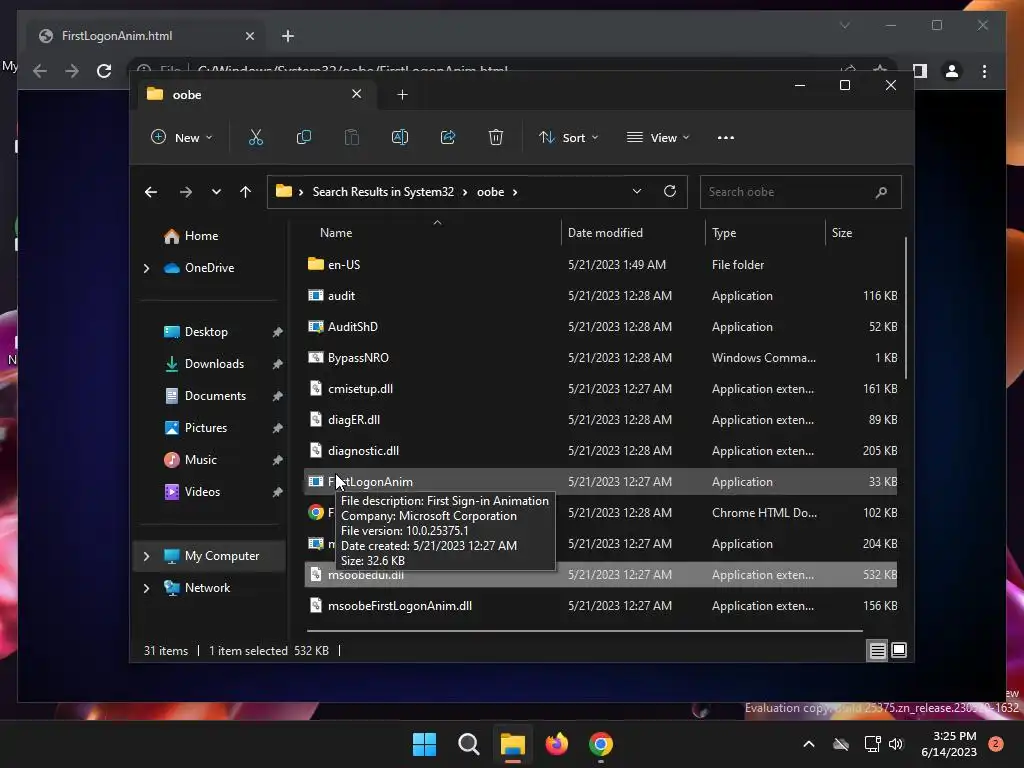
Task: Click Search Results in System32 breadcrumb
Action: (x=383, y=192)
